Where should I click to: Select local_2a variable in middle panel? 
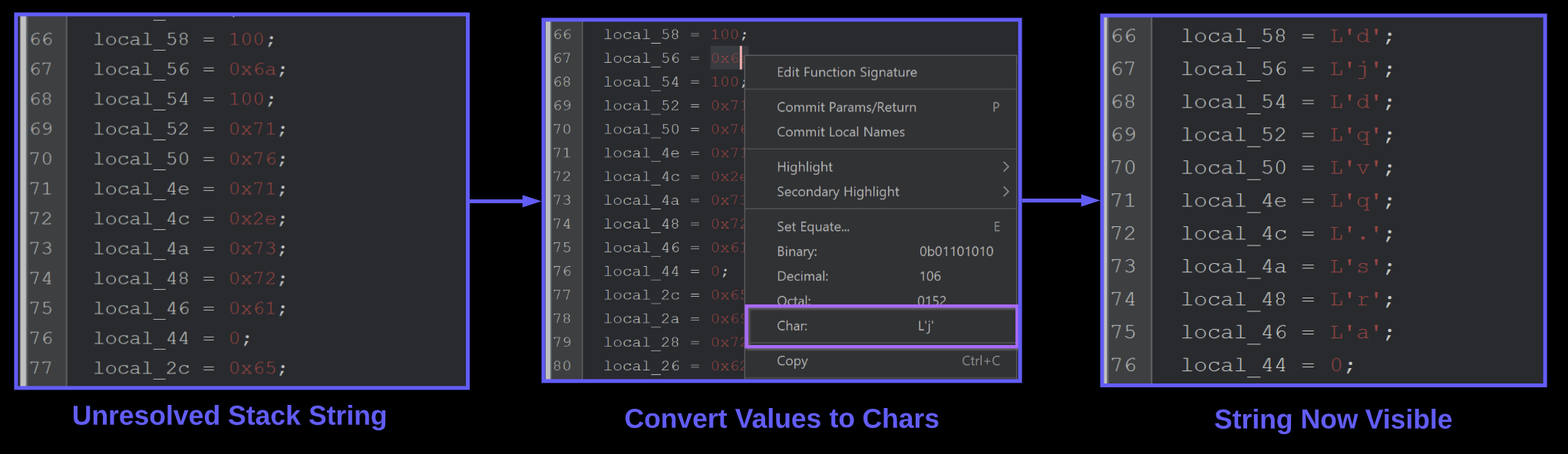tap(641, 318)
